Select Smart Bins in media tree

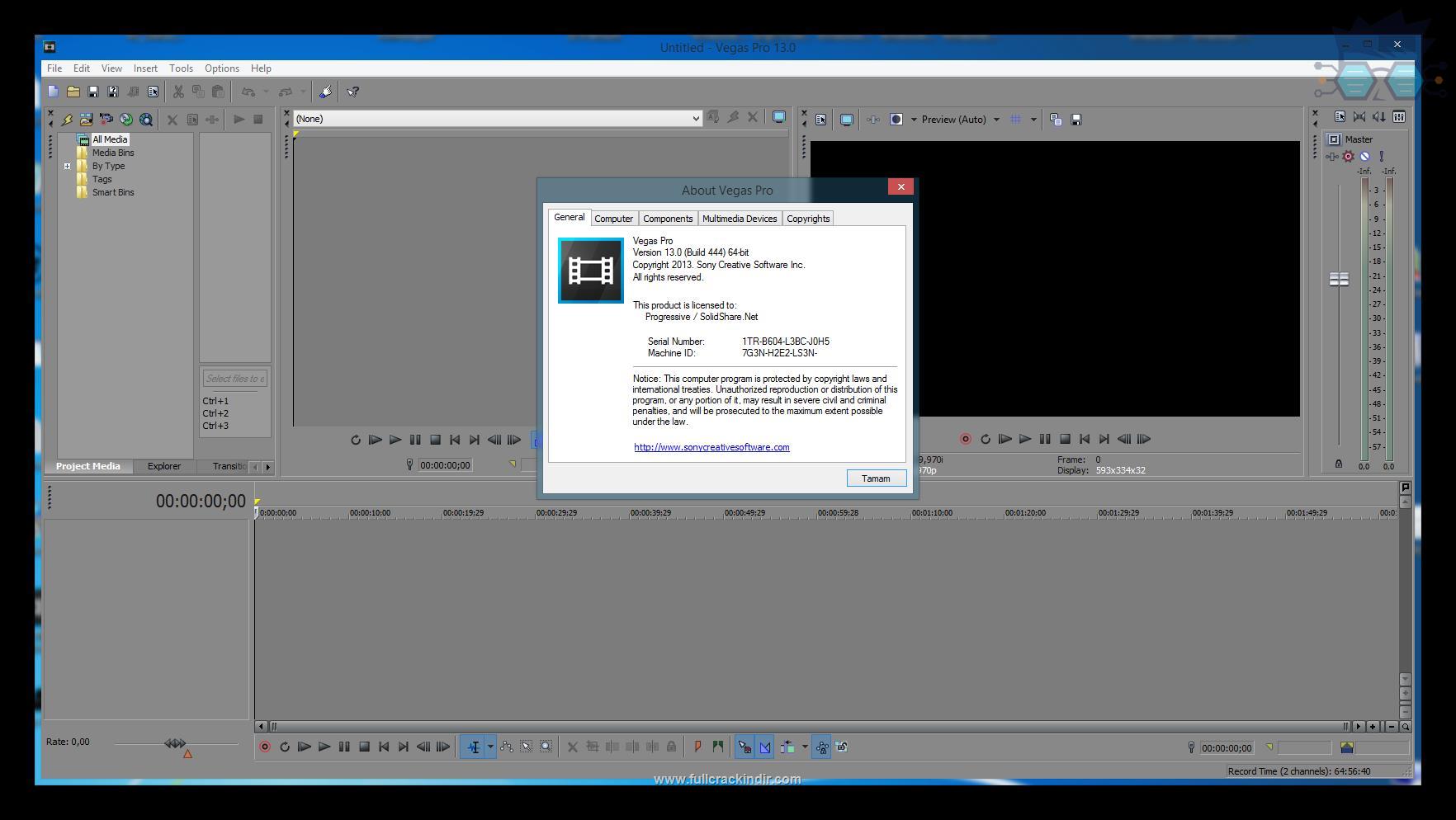click(113, 192)
